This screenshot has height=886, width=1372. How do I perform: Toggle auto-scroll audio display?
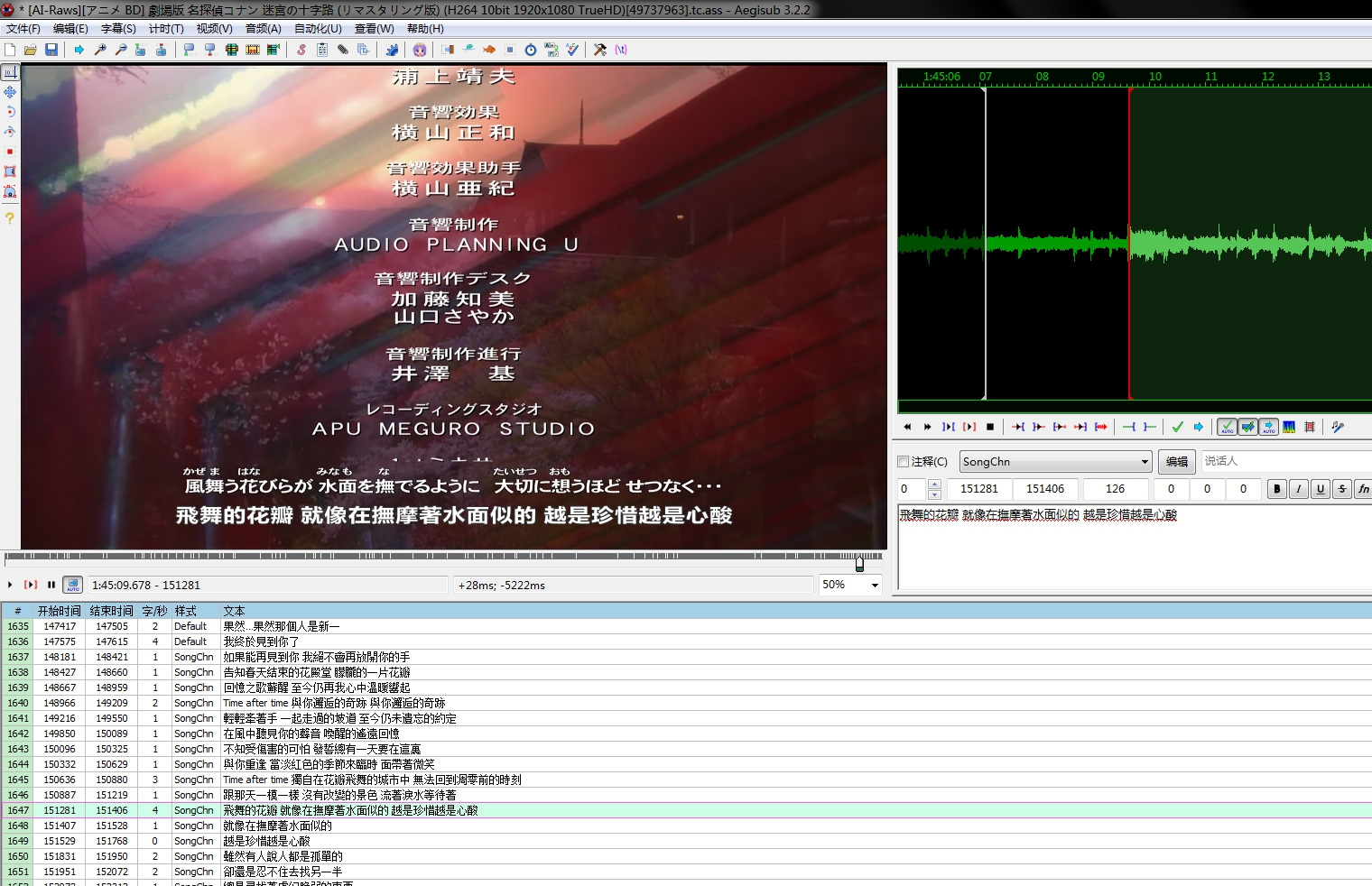1268,427
